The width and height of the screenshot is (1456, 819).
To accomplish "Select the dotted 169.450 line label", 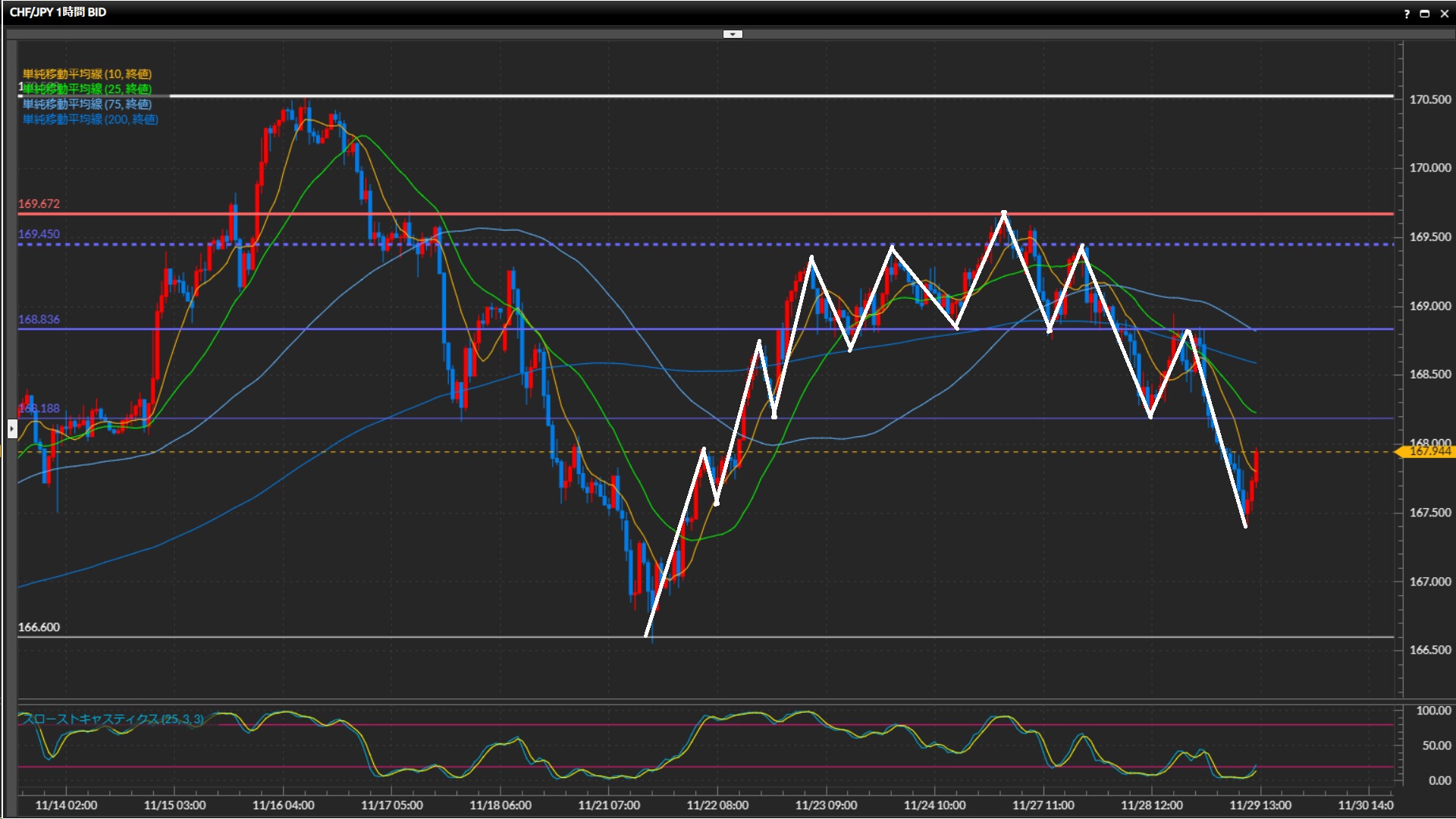I will click(x=39, y=234).
